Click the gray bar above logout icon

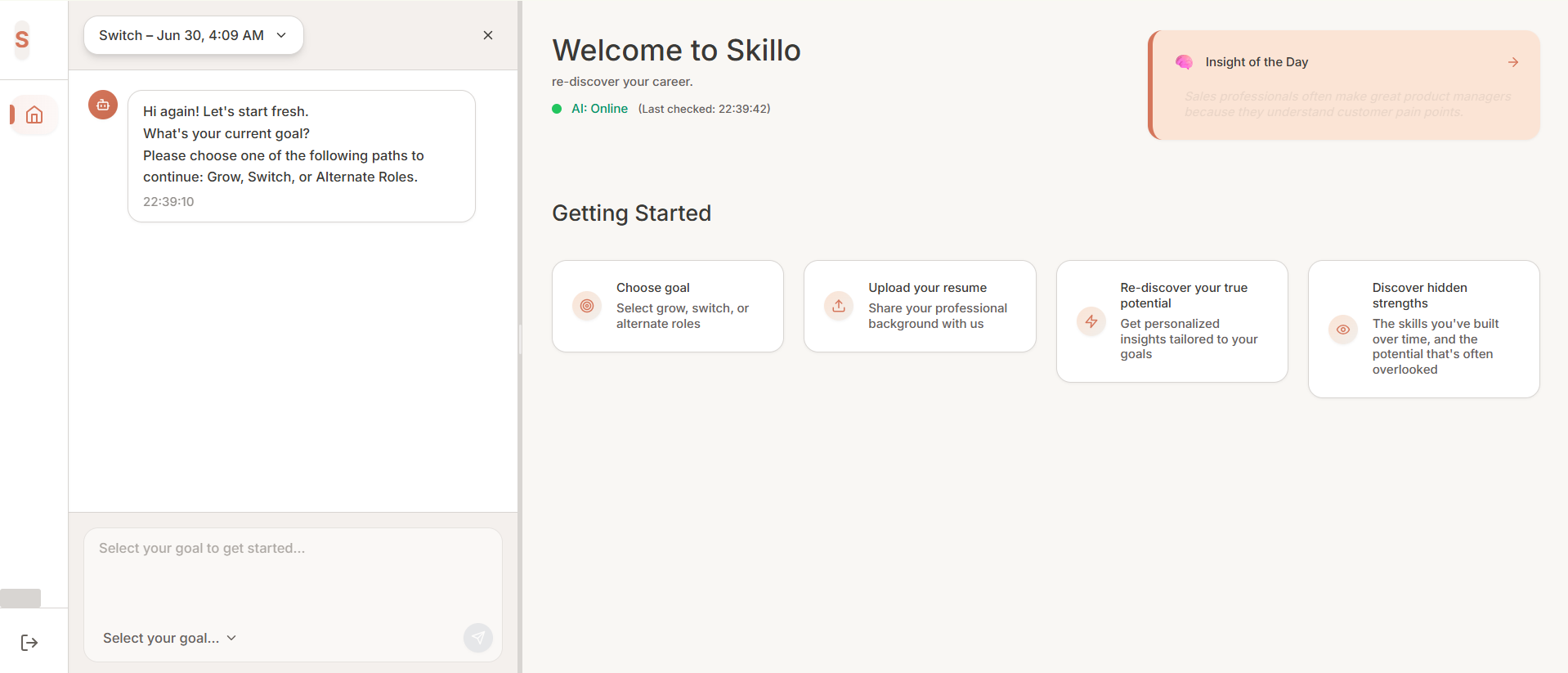(20, 598)
